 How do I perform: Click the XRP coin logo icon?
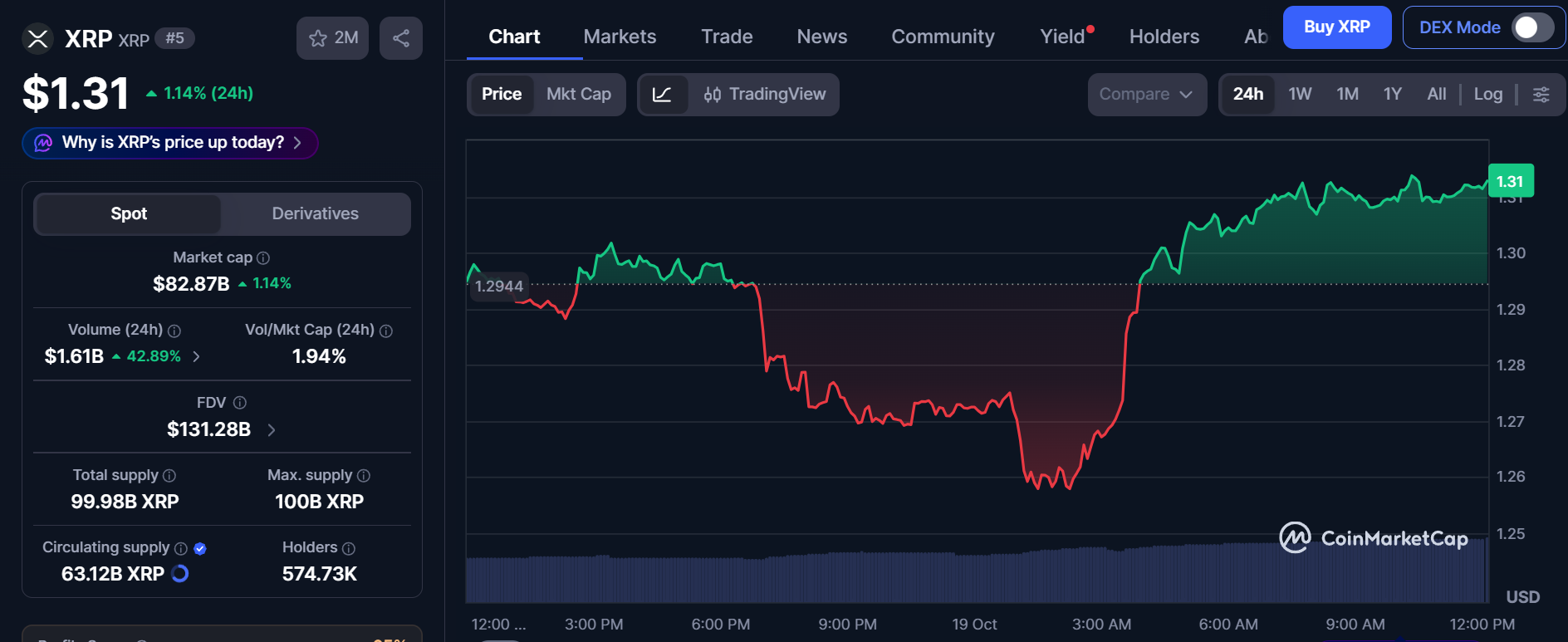[x=37, y=38]
